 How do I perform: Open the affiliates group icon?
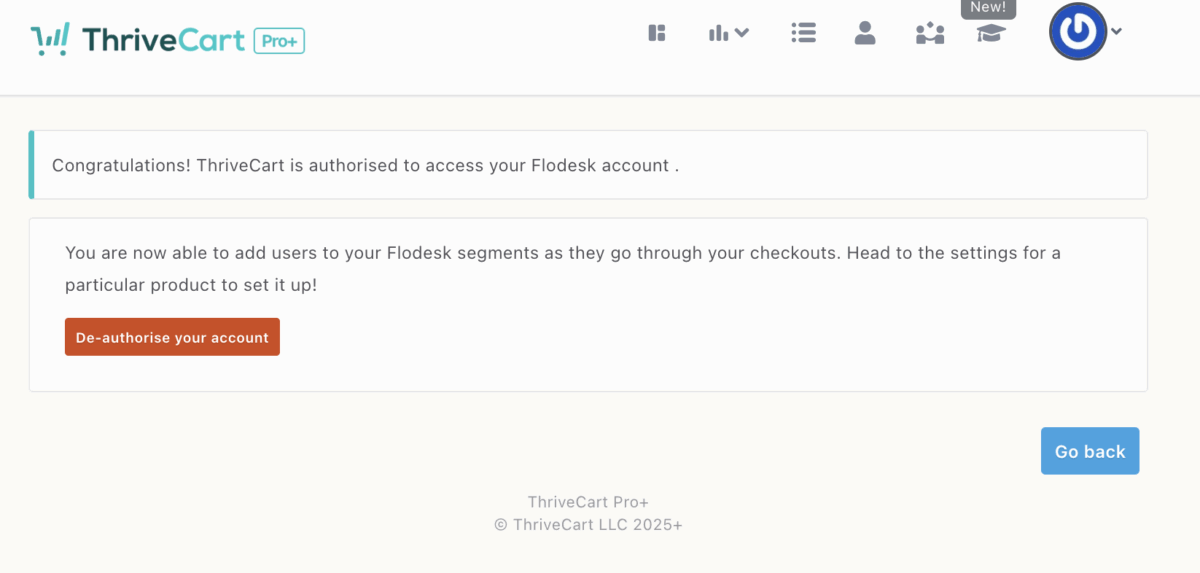pyautogui.click(x=930, y=34)
